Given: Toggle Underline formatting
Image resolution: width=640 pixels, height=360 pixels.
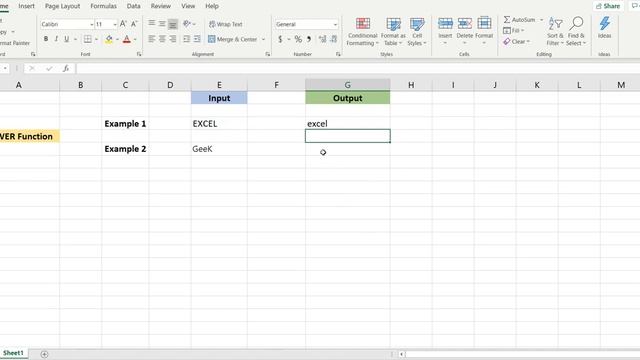Looking at the screenshot, I should [x=66, y=39].
